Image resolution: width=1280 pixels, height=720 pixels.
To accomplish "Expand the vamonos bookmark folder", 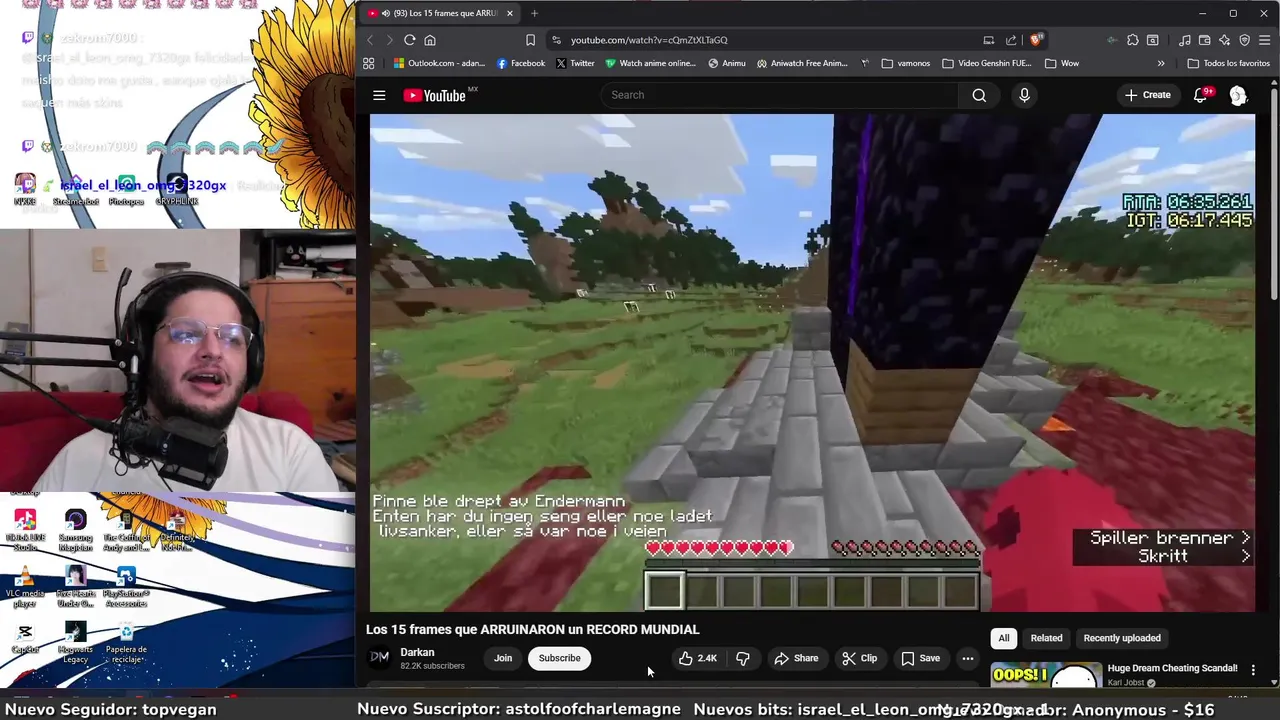I will [x=906, y=63].
